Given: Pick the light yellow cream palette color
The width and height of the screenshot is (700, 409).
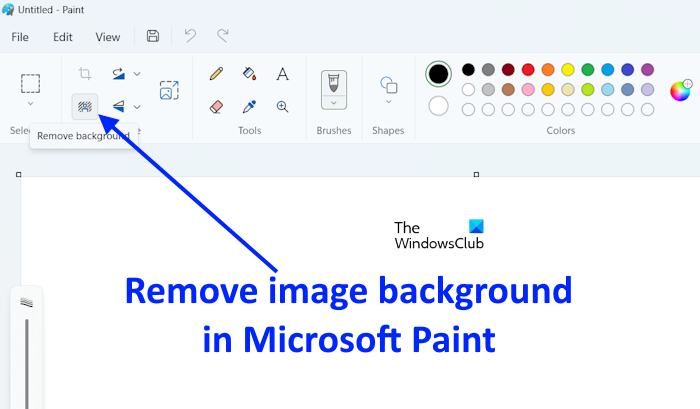Looking at the screenshot, I should [x=568, y=90].
